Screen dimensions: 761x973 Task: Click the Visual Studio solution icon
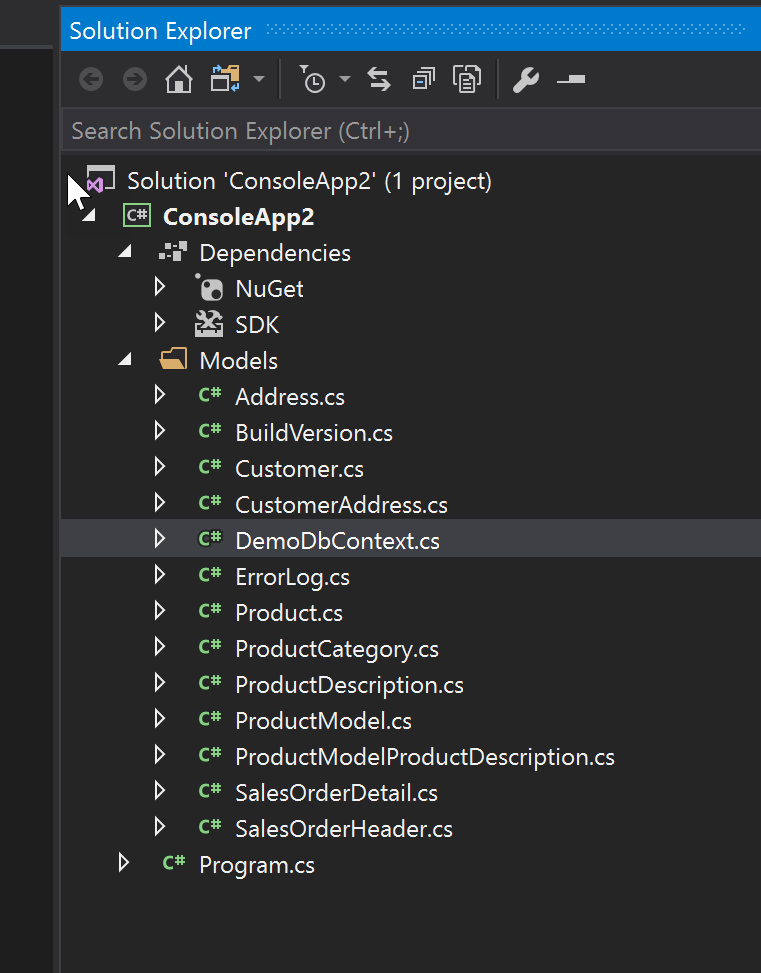(101, 180)
